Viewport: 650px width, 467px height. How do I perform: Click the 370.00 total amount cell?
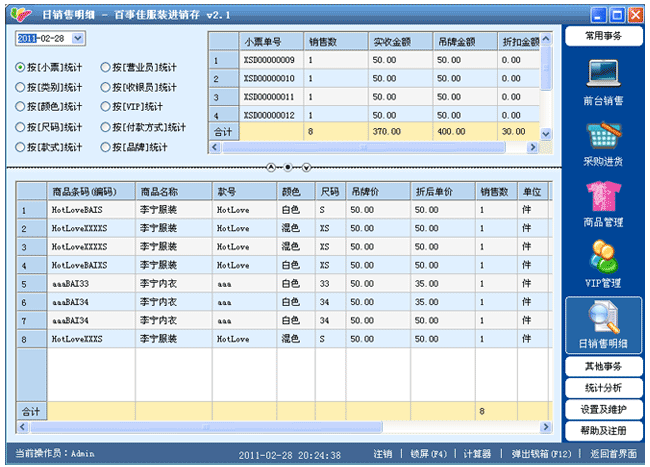pyautogui.click(x=400, y=132)
